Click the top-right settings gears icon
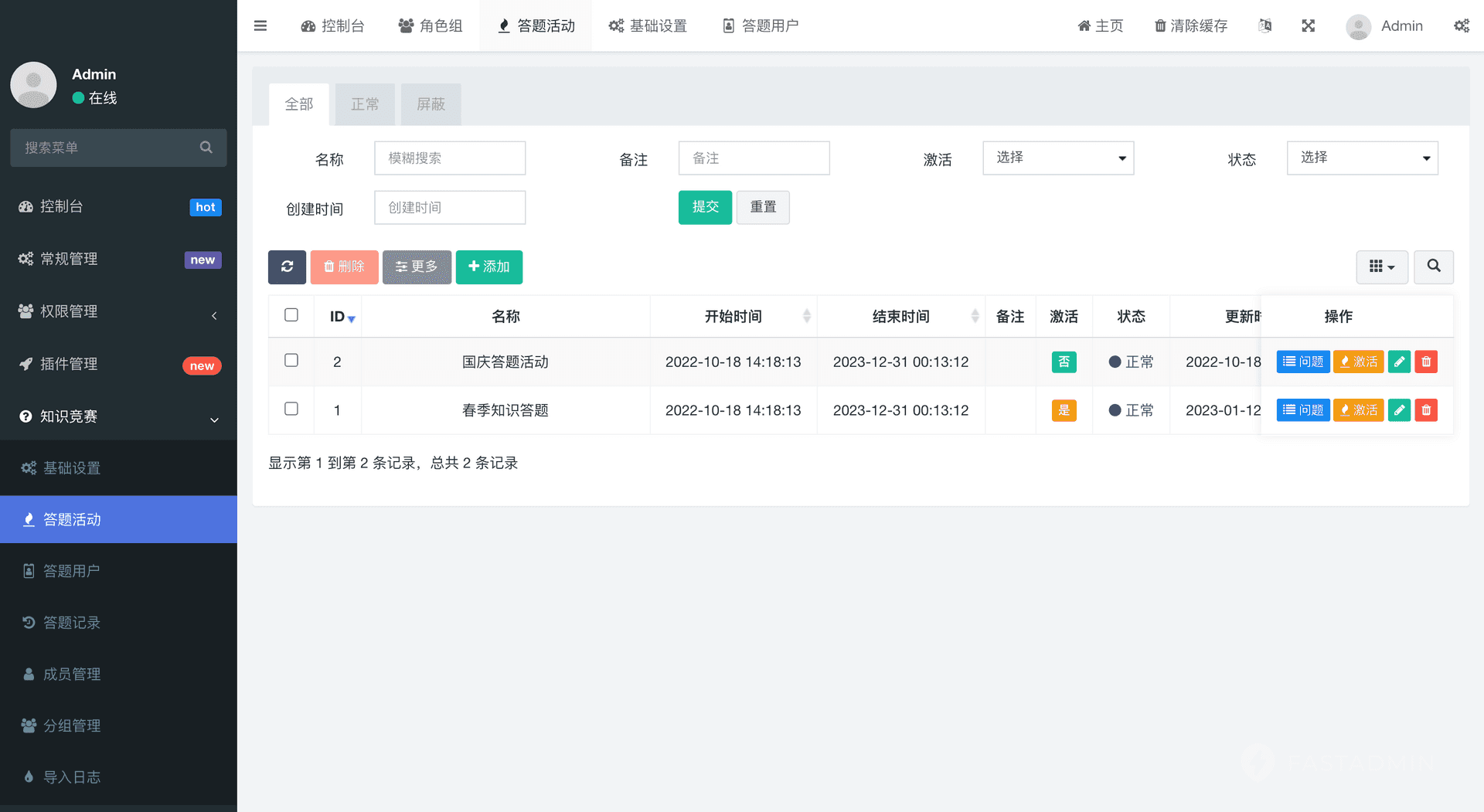The width and height of the screenshot is (1484, 812). click(1461, 25)
